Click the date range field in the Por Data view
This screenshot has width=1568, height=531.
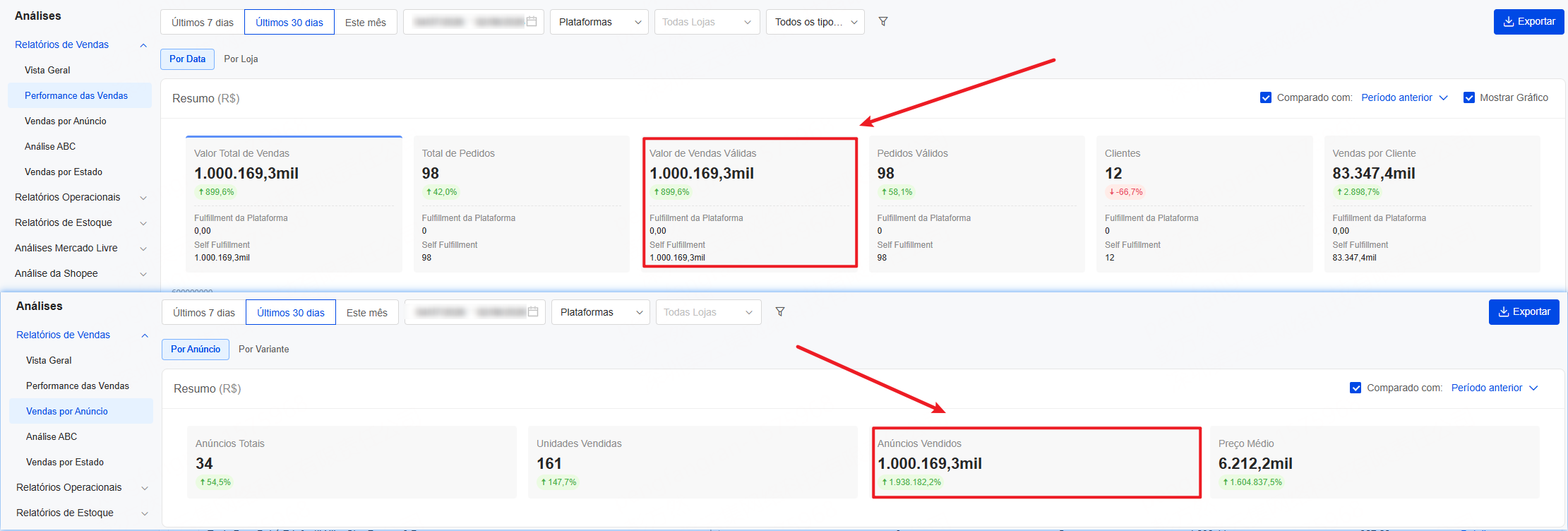coord(474,22)
